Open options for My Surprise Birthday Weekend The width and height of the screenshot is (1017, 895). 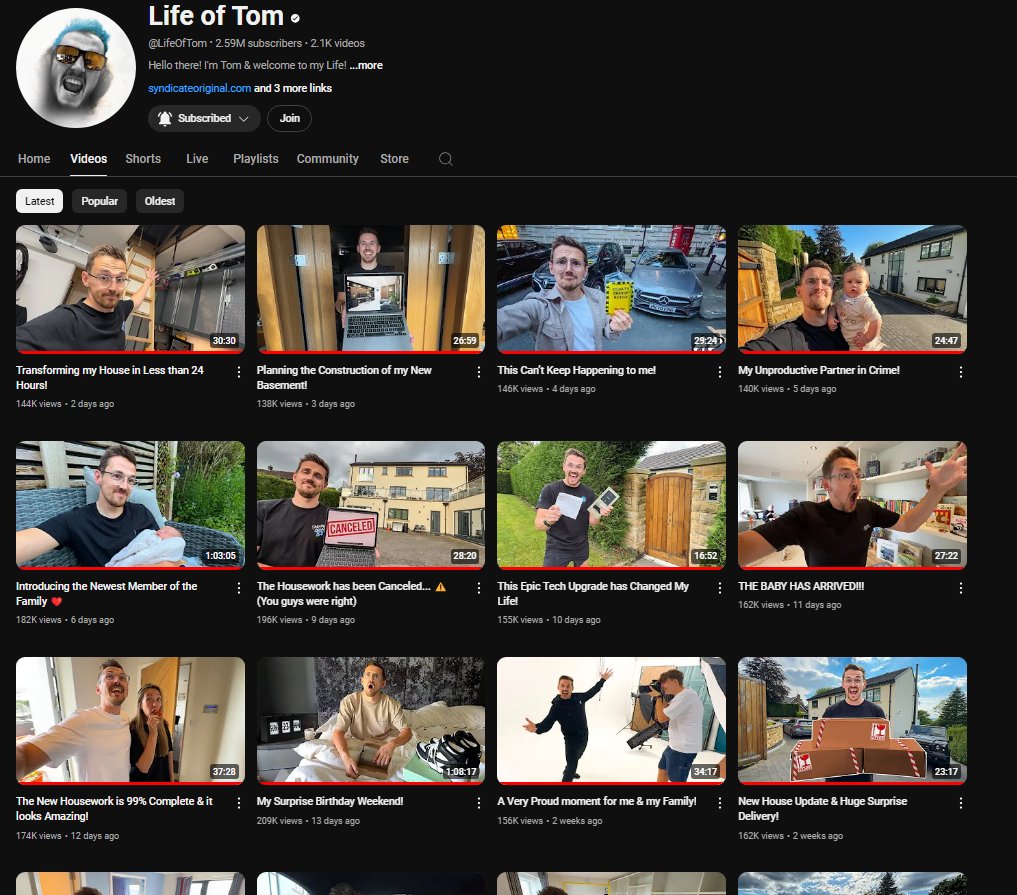479,803
